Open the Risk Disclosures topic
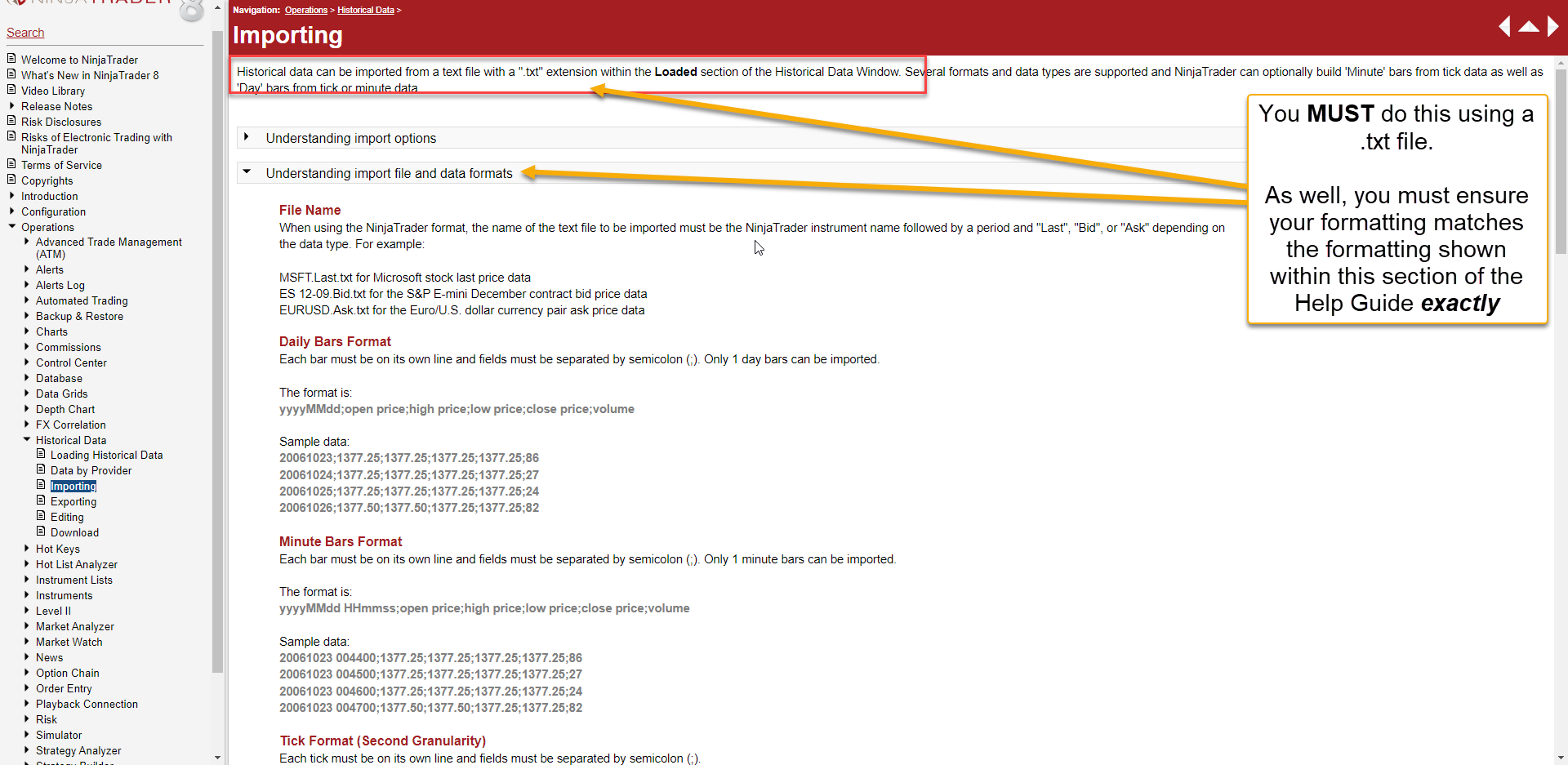Image resolution: width=1568 pixels, height=765 pixels. 61,122
